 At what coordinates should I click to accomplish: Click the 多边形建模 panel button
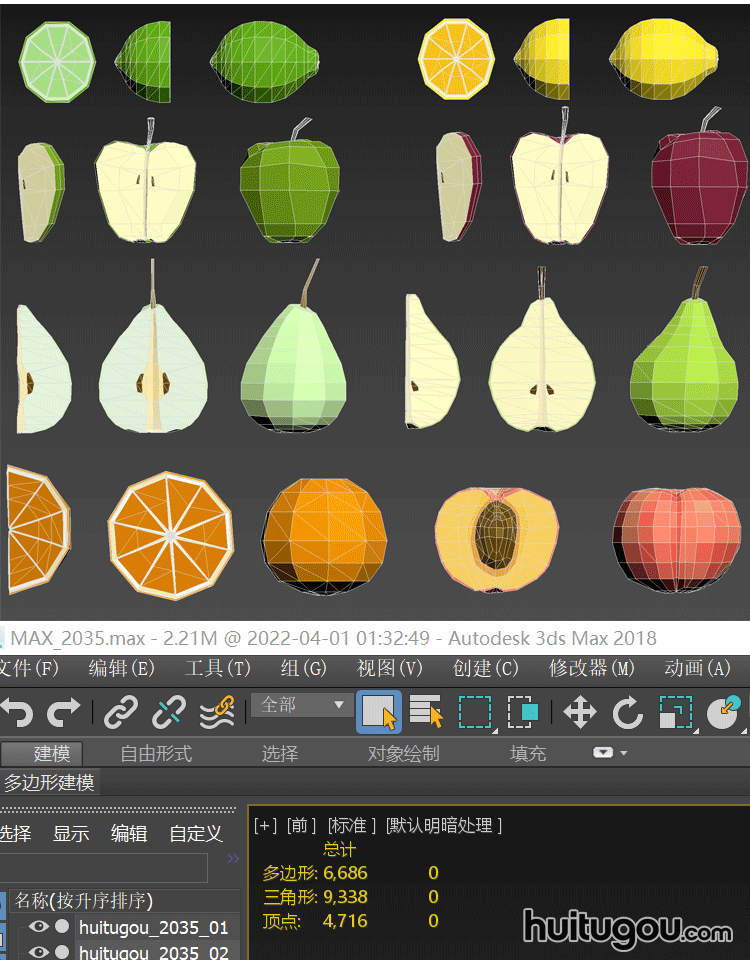[x=49, y=782]
